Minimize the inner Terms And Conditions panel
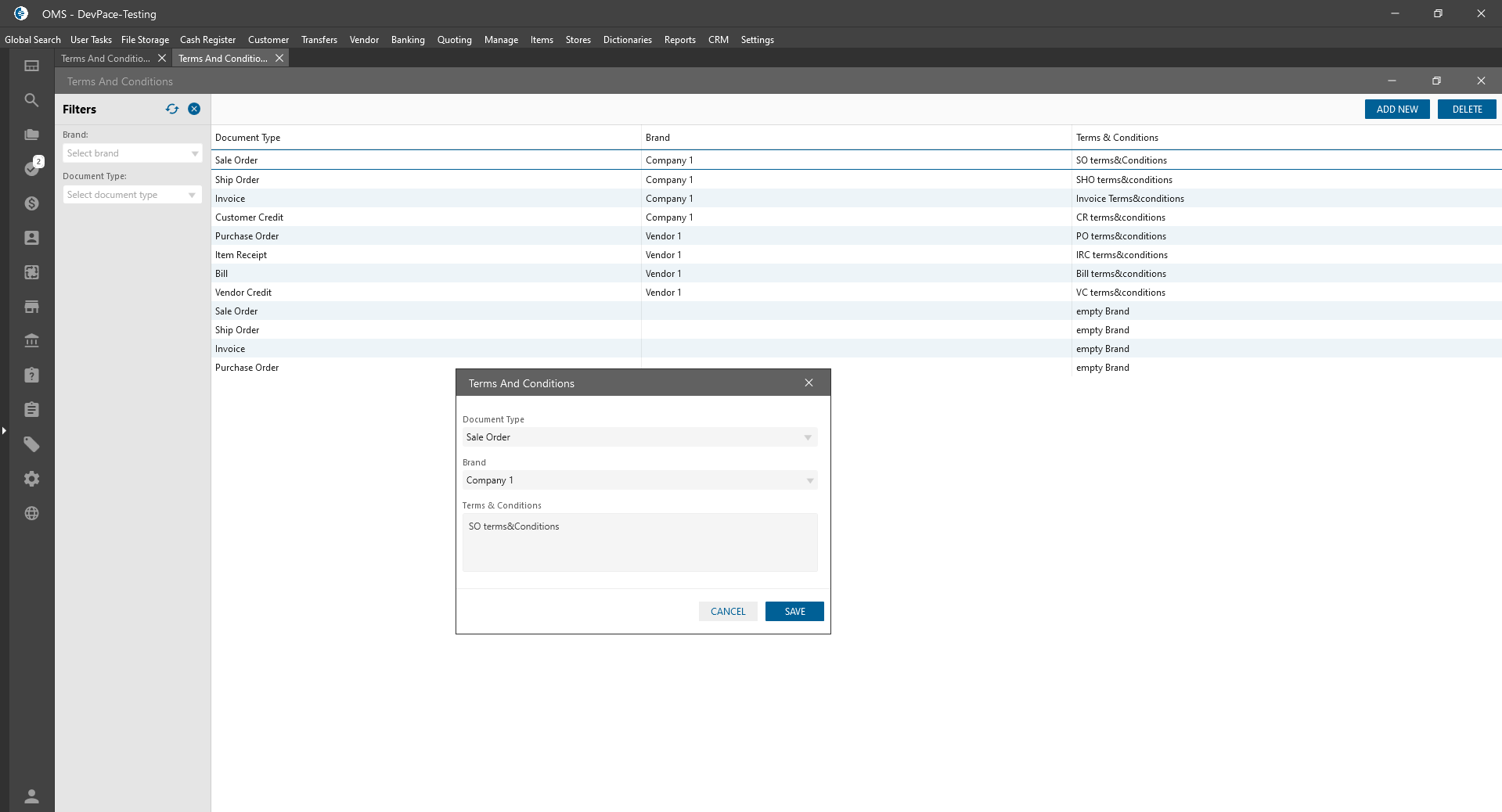This screenshot has width=1502, height=812. tap(1392, 81)
